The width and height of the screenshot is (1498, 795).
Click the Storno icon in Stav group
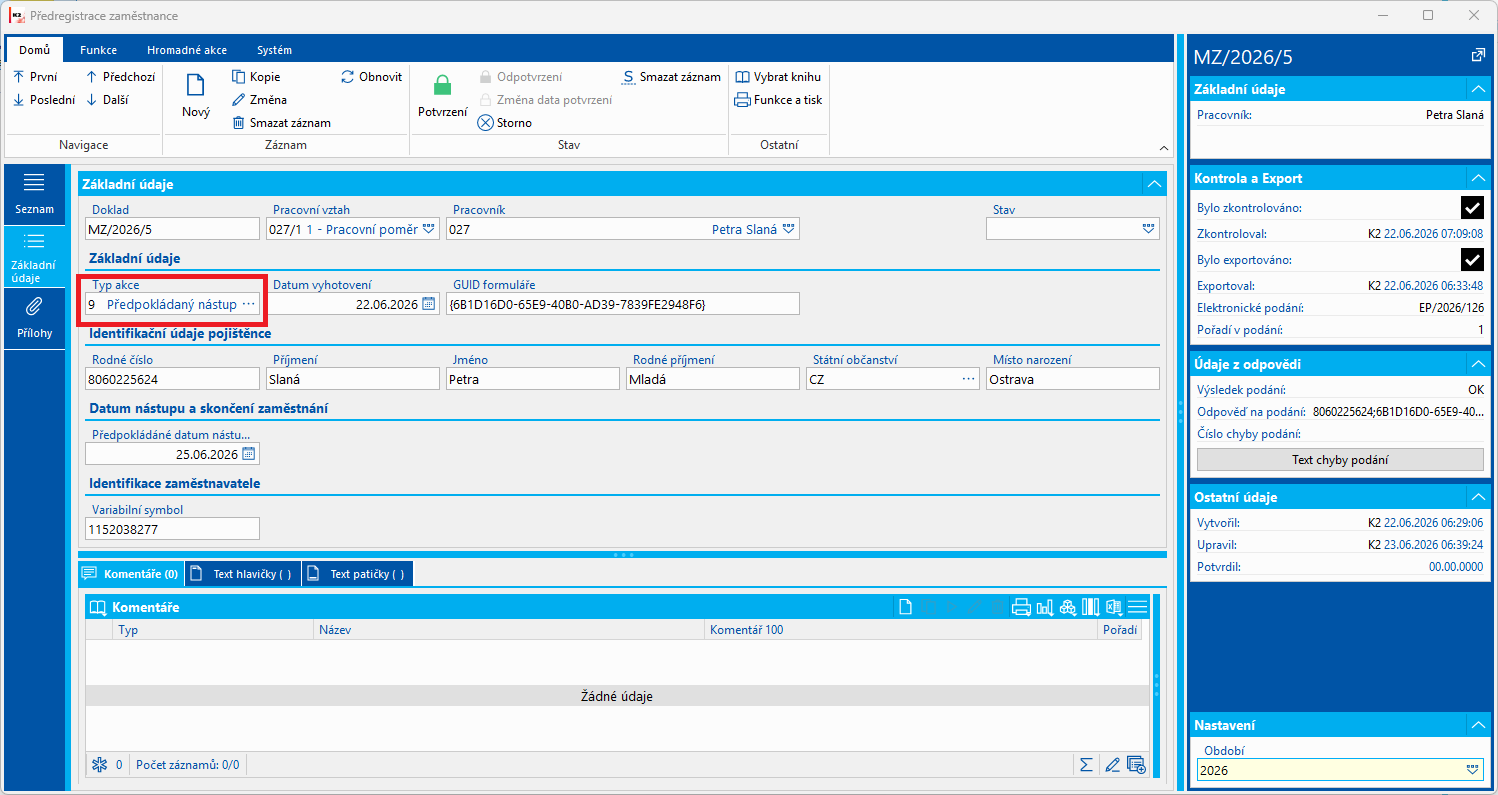coord(486,123)
